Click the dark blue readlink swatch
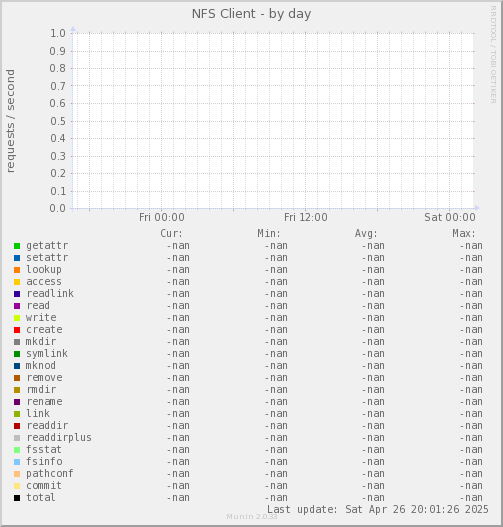The image size is (503, 527). pyautogui.click(x=17, y=294)
